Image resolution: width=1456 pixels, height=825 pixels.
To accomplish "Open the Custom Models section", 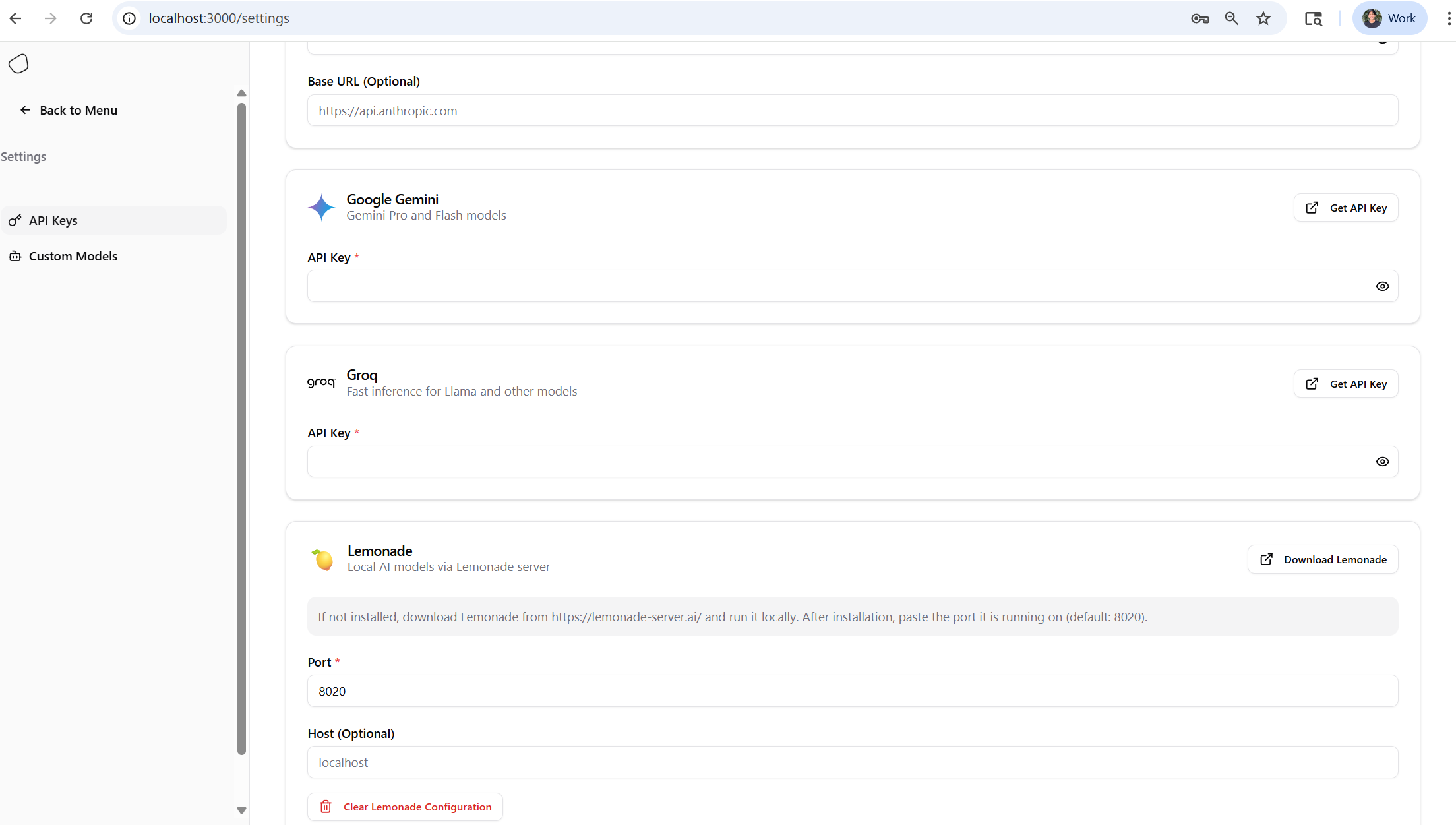I will click(73, 256).
